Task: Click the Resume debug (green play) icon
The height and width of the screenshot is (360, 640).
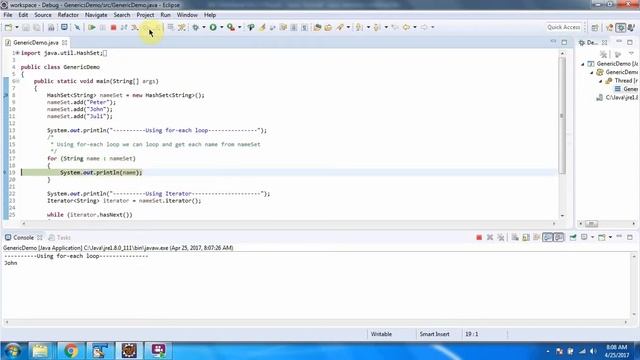Action: [x=92, y=27]
